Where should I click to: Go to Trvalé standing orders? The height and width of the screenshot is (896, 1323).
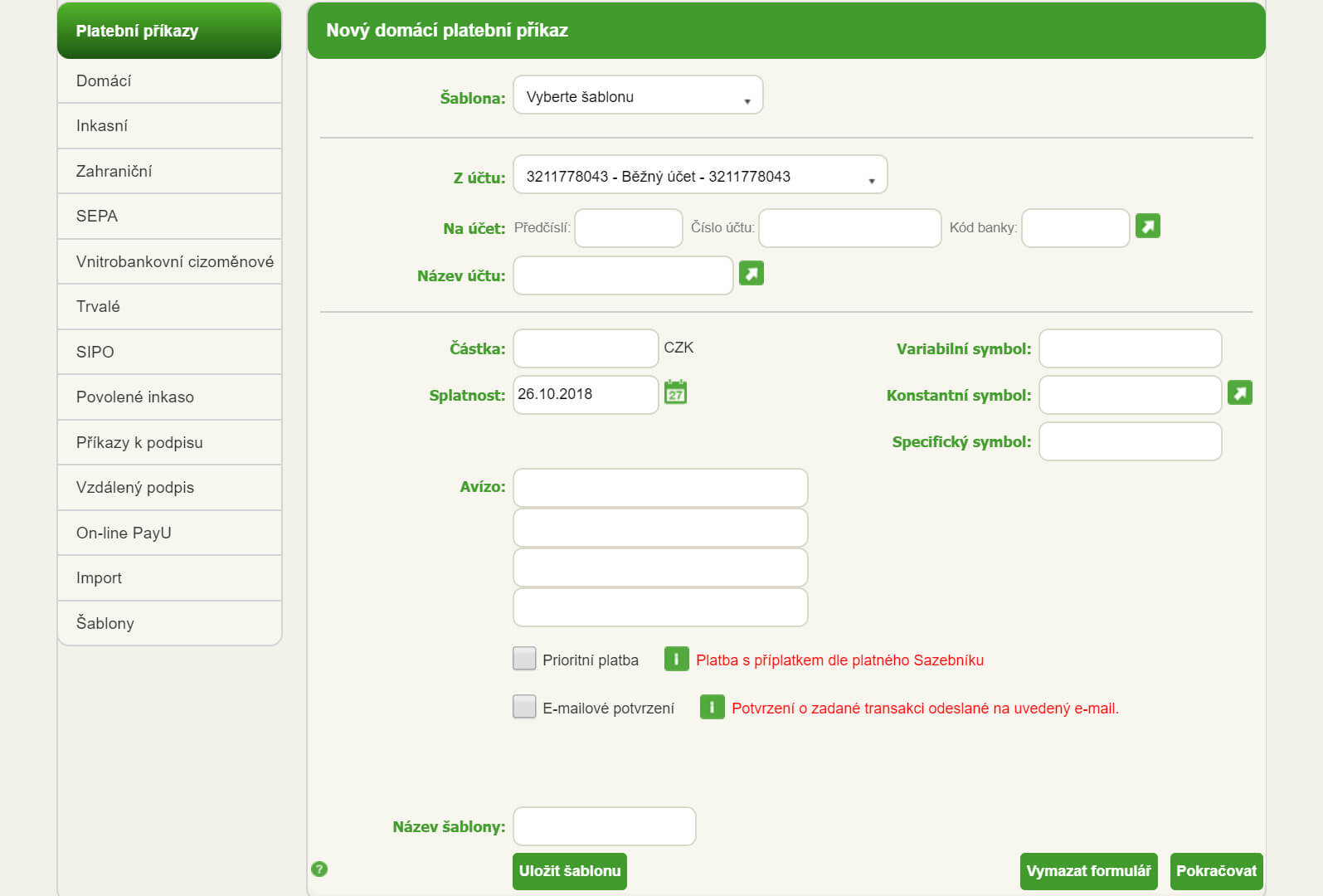[98, 306]
